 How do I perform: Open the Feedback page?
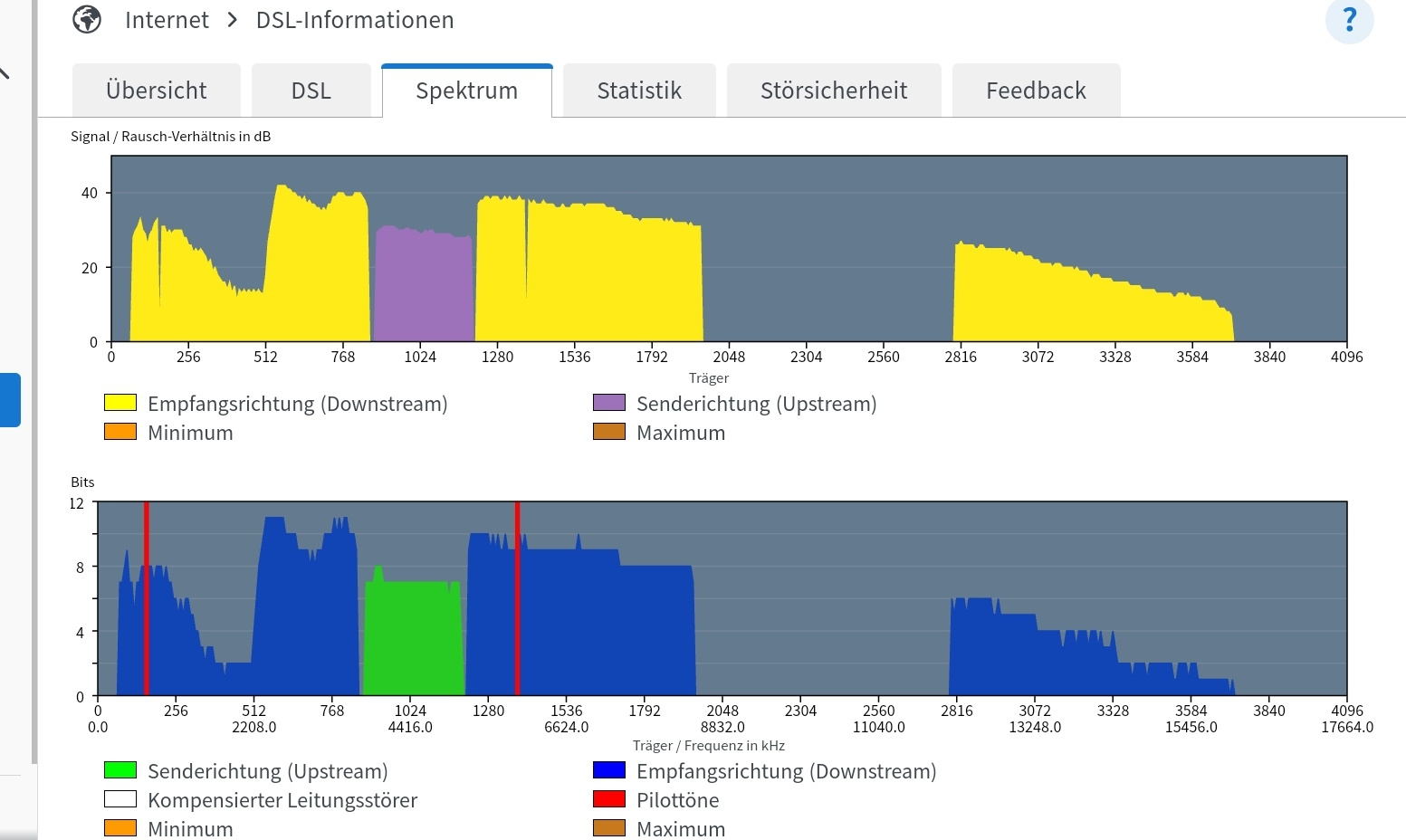pyautogui.click(x=1036, y=90)
